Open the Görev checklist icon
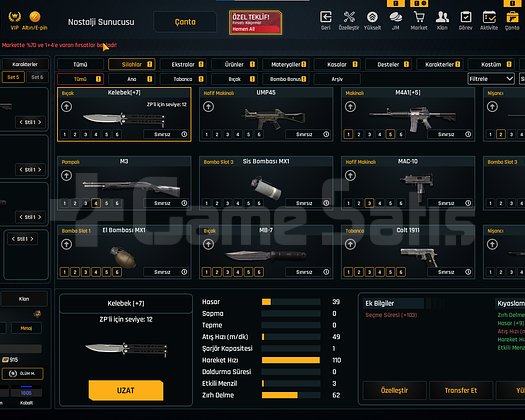The image size is (525, 420). [466, 17]
